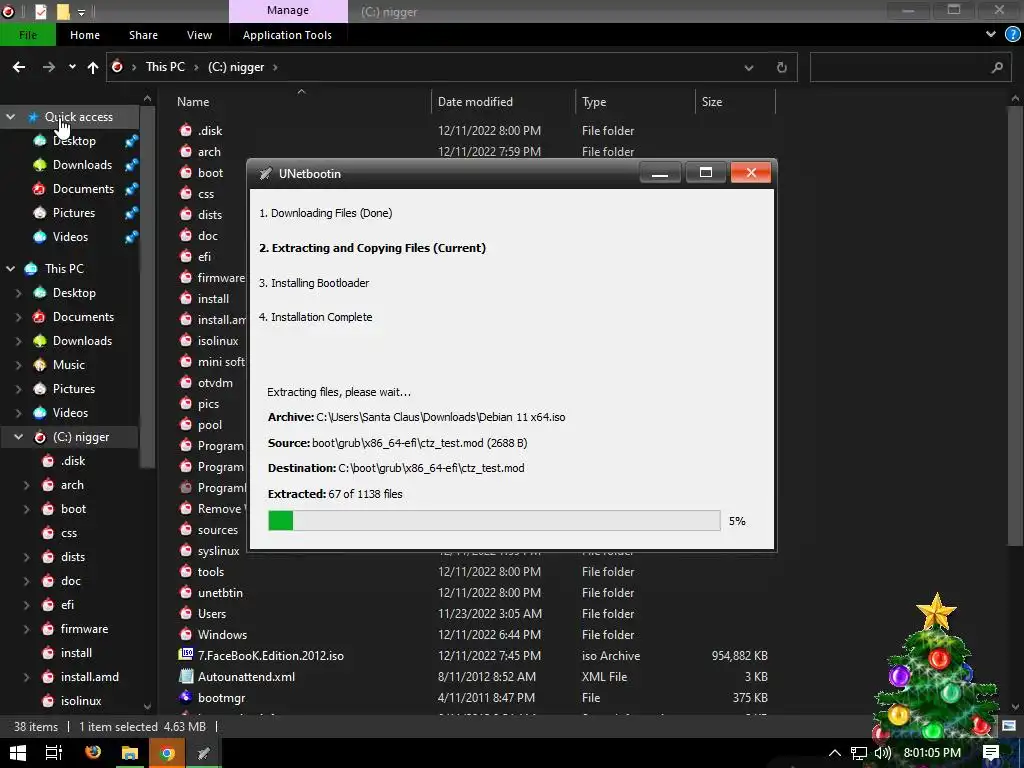
Task: Click the Forward arrow in Explorer
Action: click(x=48, y=67)
